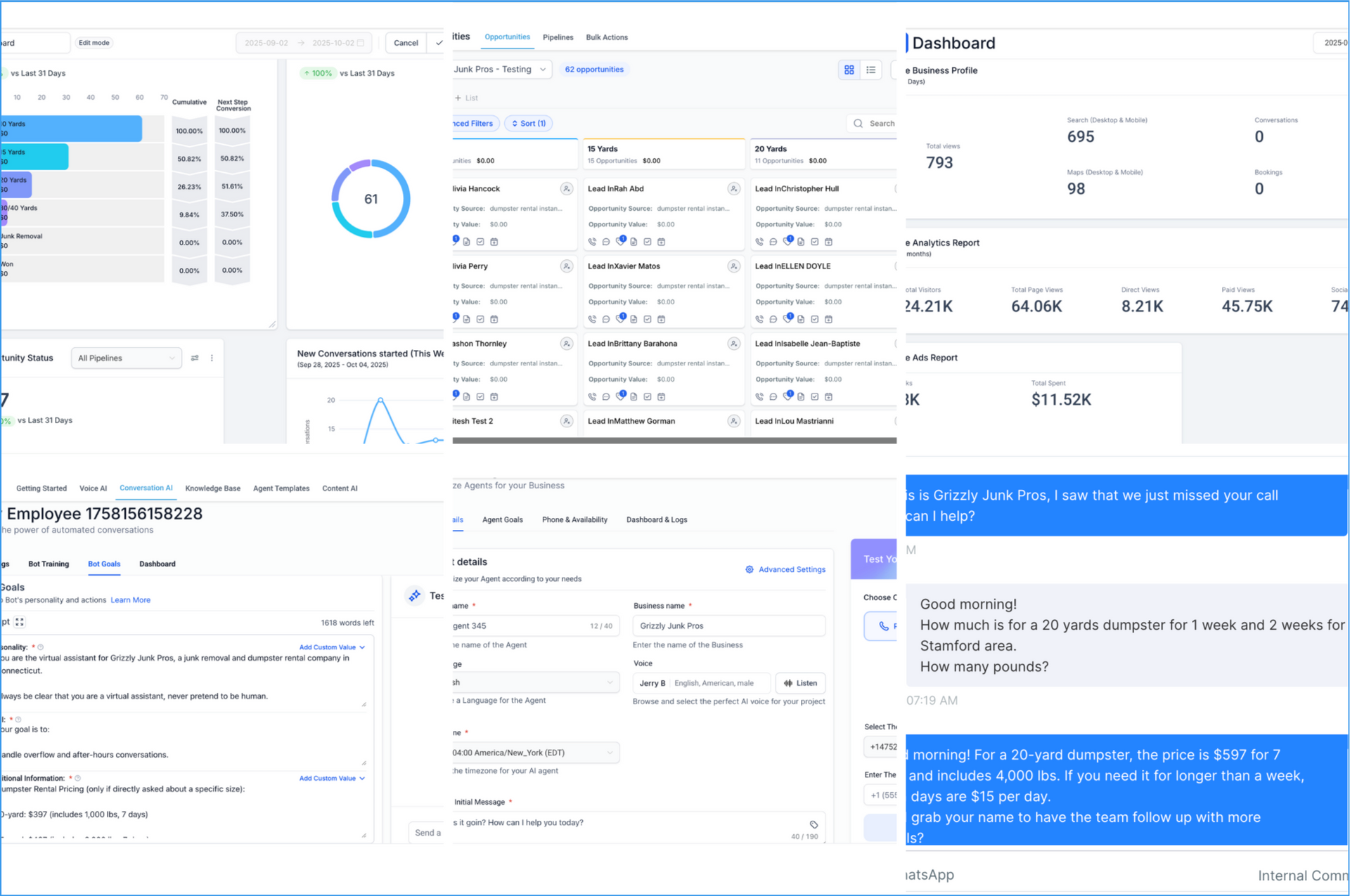Open the Phone & Availability tab
This screenshot has height=896, width=1350.
point(574,520)
